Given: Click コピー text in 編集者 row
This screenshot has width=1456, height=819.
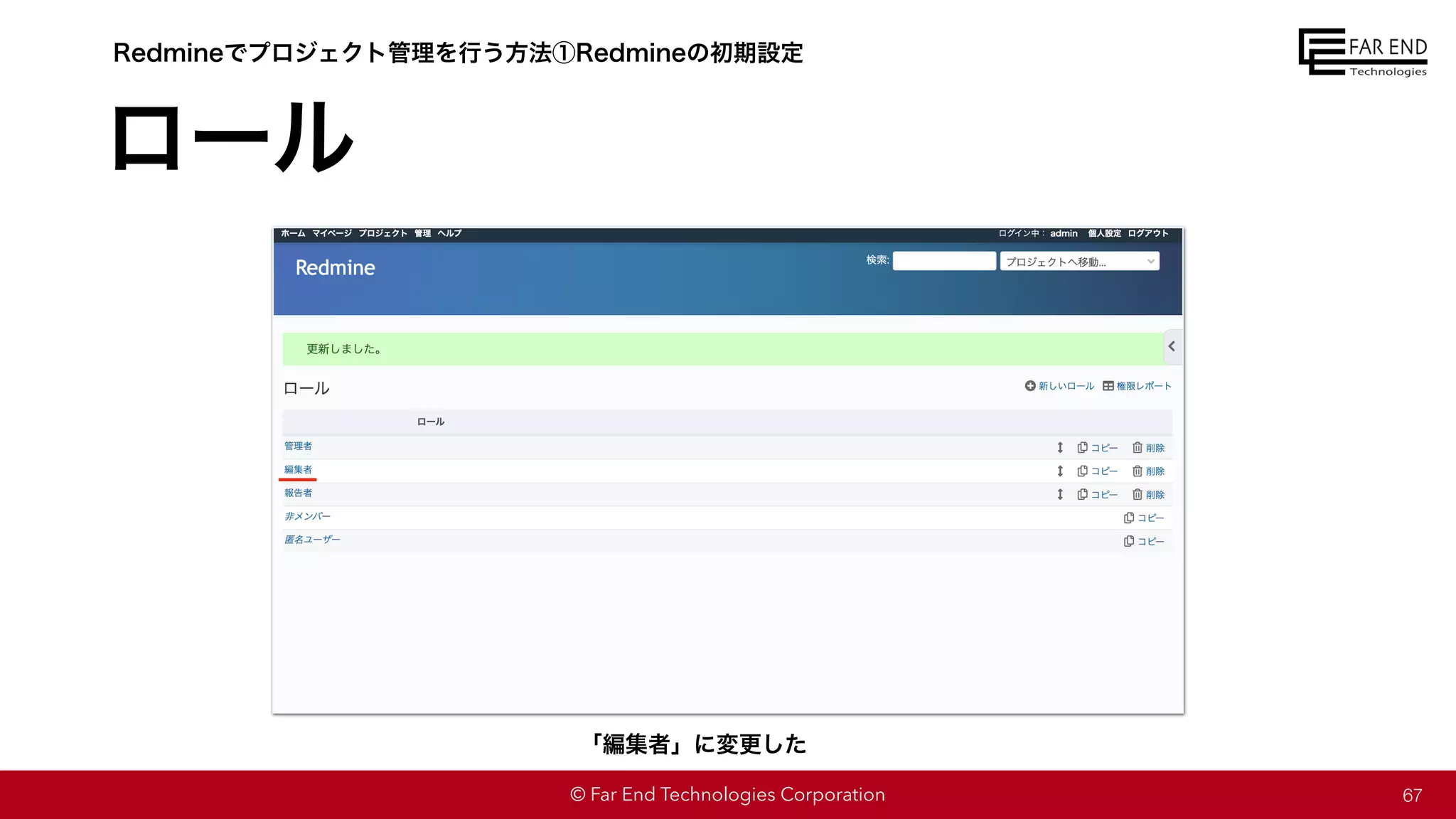Looking at the screenshot, I should (1104, 471).
